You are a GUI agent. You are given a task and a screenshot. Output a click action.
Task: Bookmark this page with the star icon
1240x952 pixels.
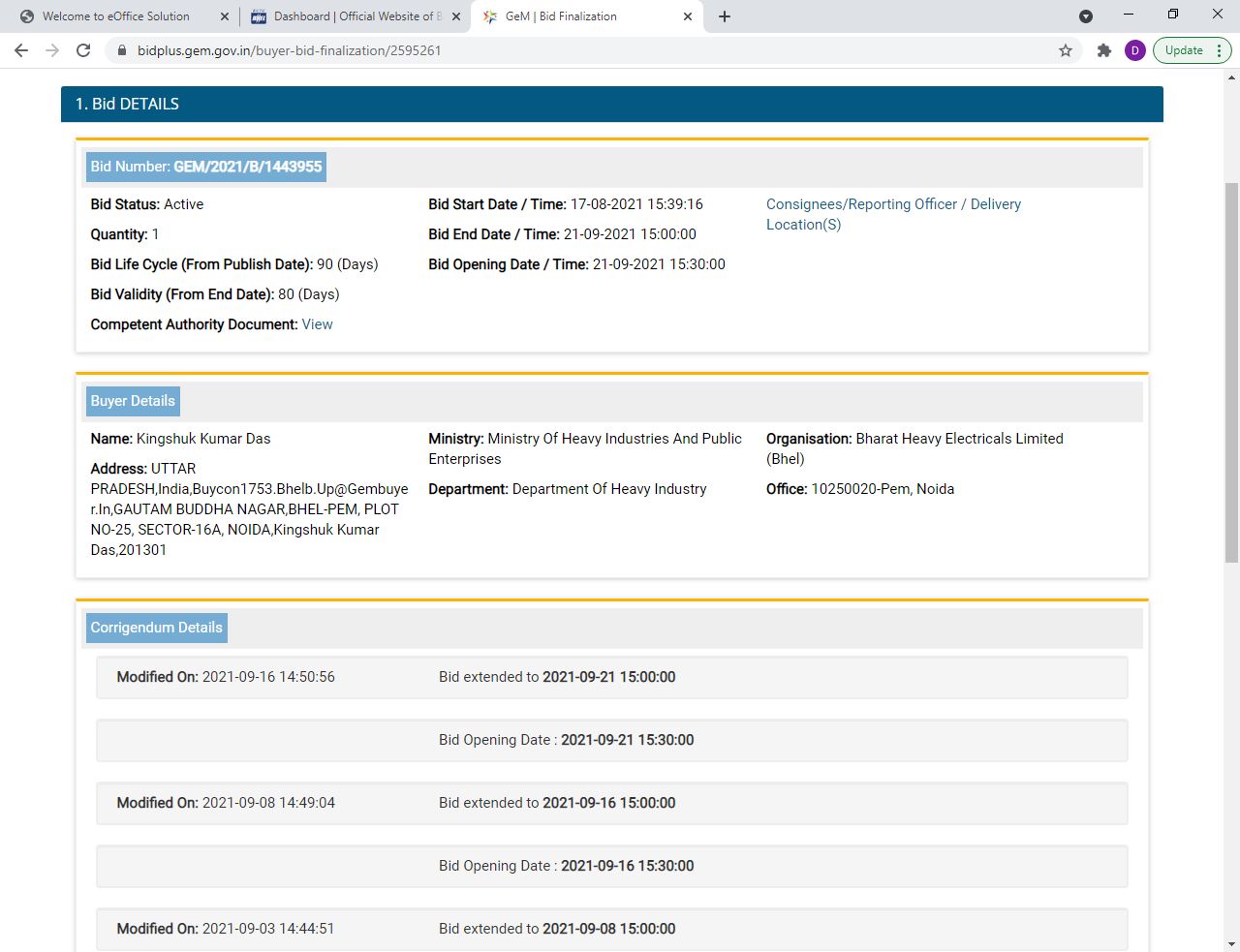coord(1066,50)
